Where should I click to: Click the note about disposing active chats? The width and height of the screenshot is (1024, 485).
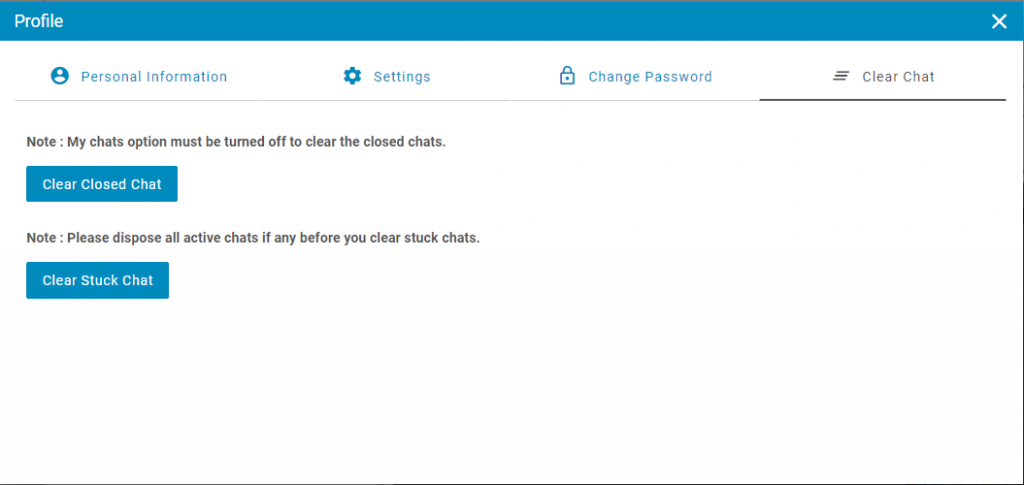pyautogui.click(x=272, y=238)
